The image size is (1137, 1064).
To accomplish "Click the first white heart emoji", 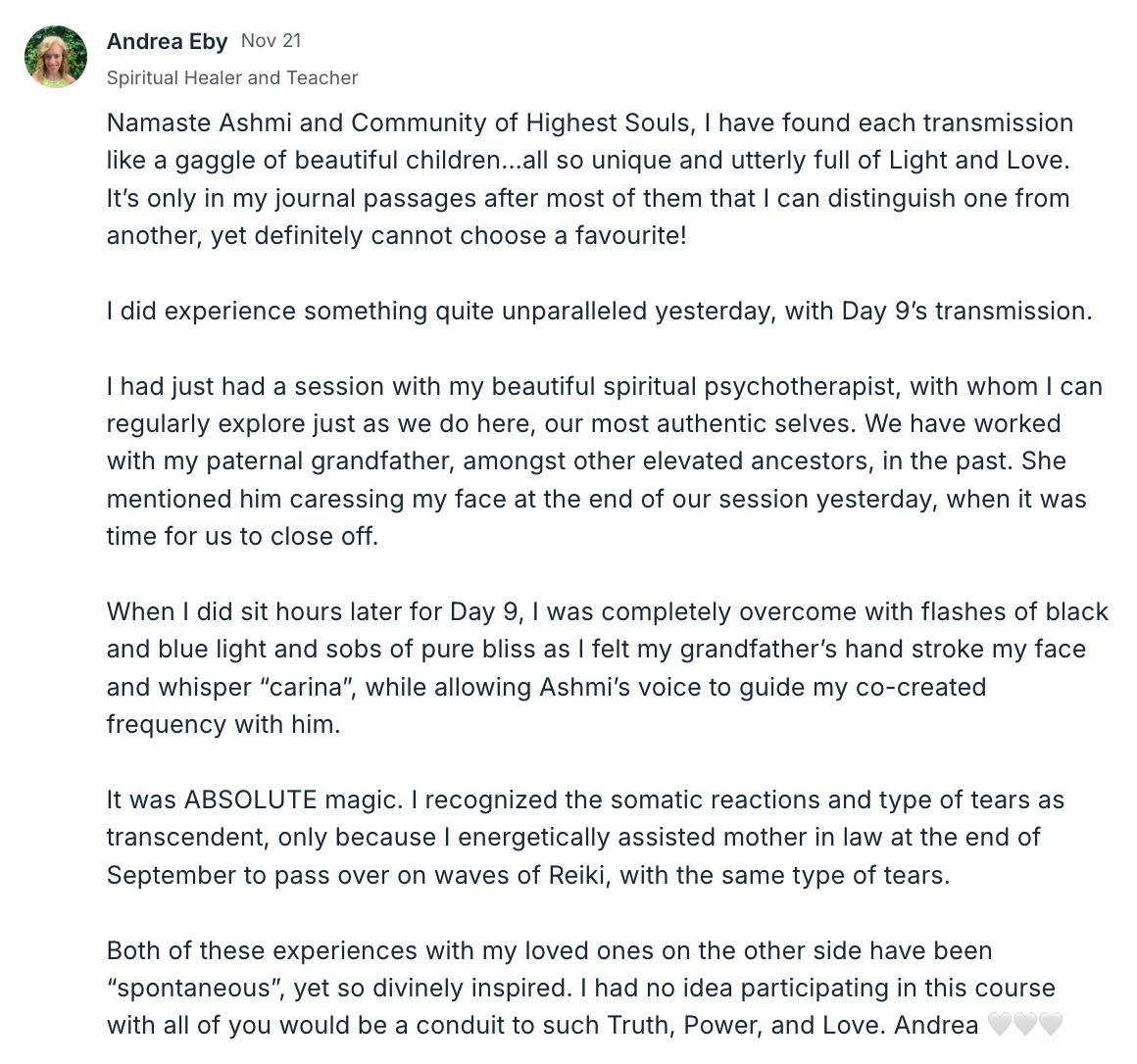I will coord(999,1025).
